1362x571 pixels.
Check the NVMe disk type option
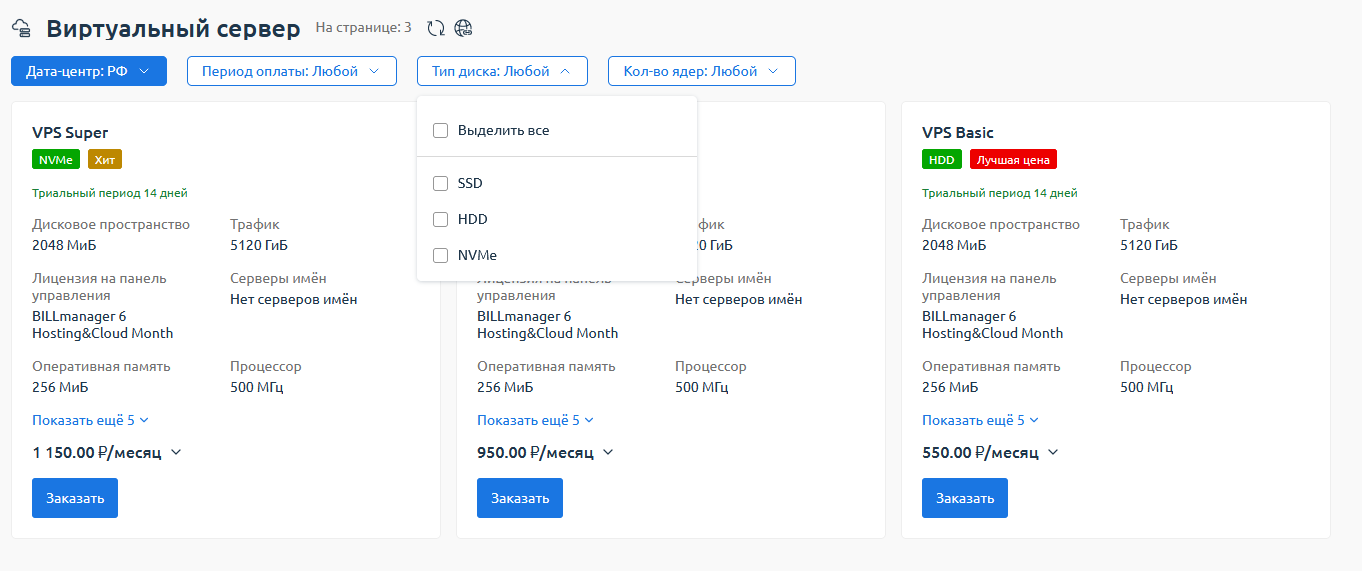tap(440, 255)
